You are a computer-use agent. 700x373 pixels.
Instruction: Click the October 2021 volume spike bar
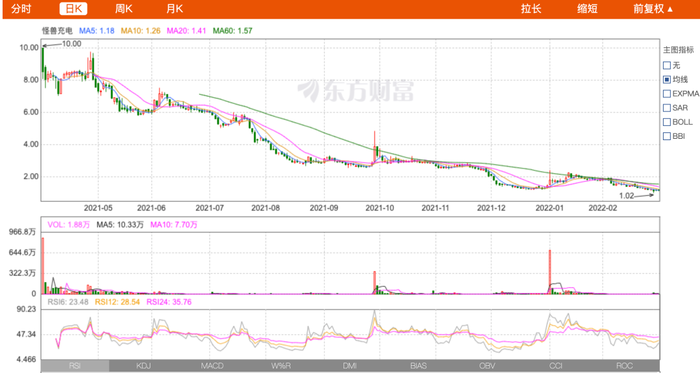click(375, 282)
